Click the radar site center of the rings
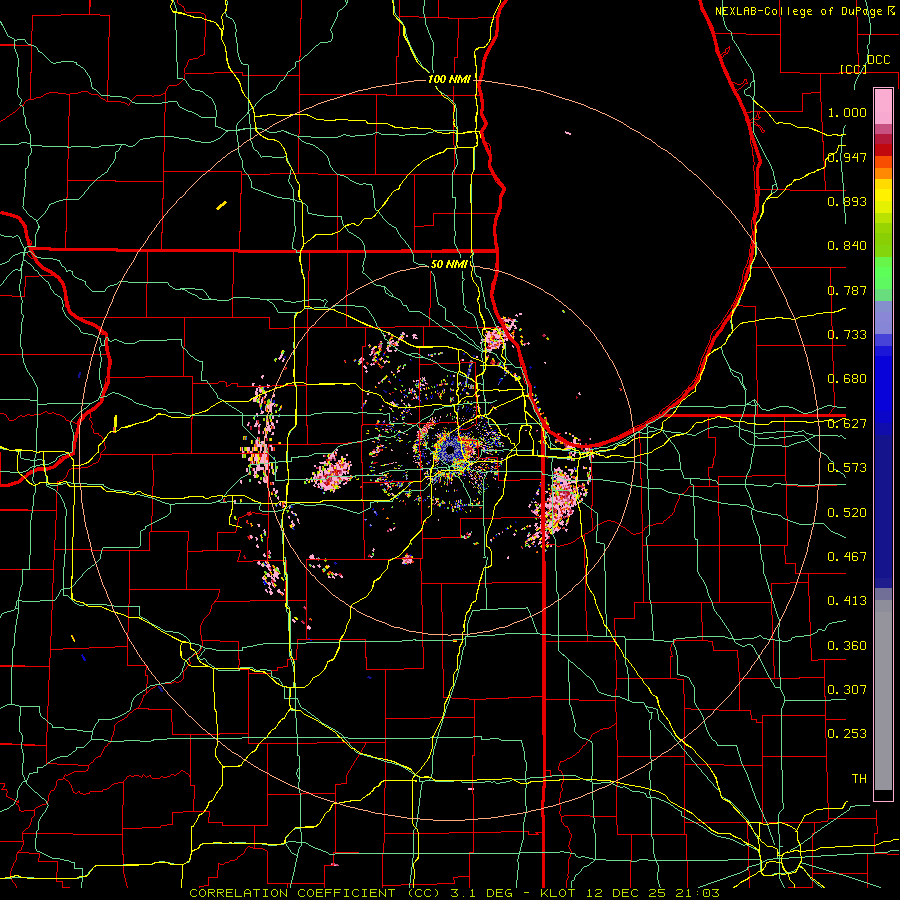Image resolution: width=900 pixels, height=900 pixels. click(449, 450)
